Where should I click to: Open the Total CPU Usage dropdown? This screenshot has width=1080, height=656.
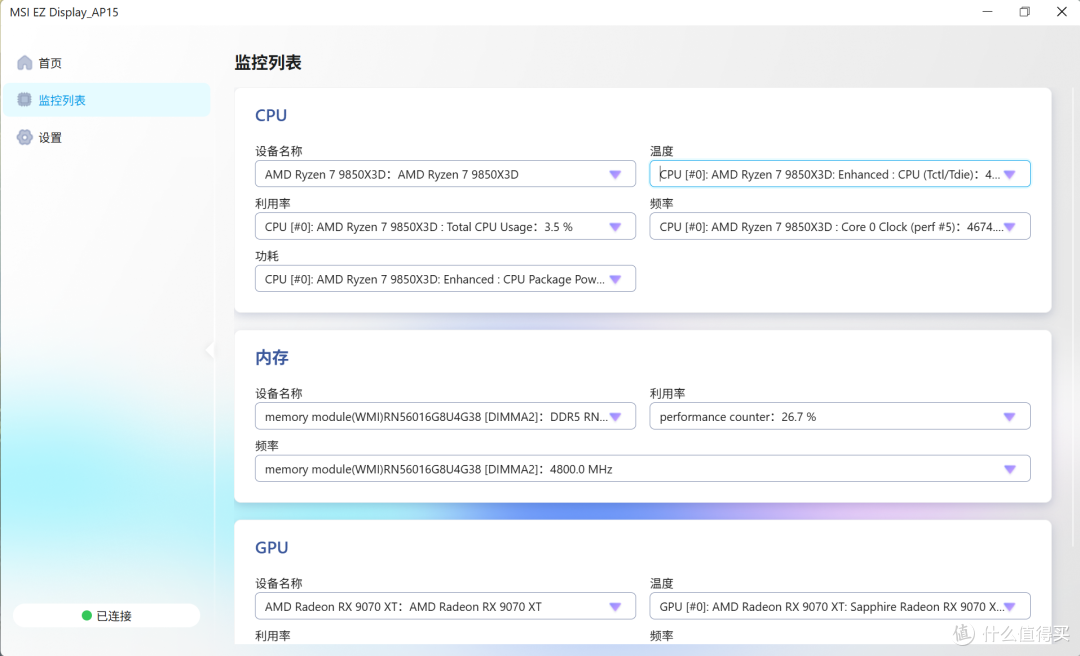(x=445, y=227)
